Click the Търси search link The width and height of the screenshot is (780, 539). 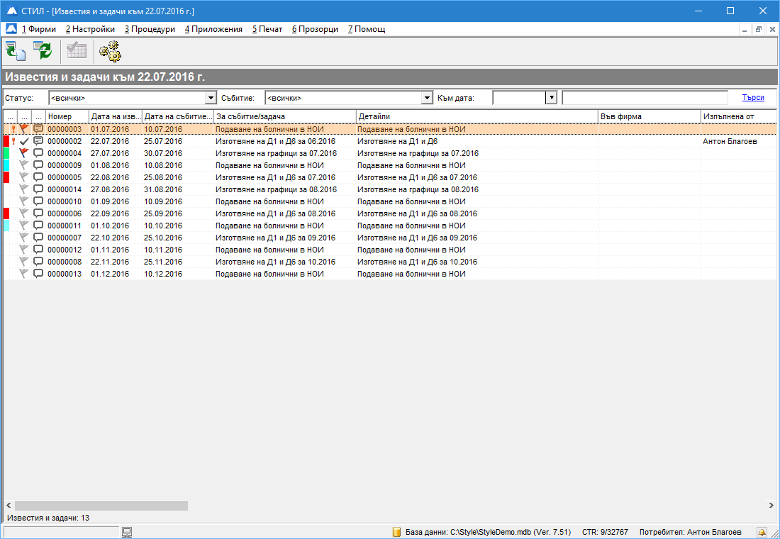(752, 98)
